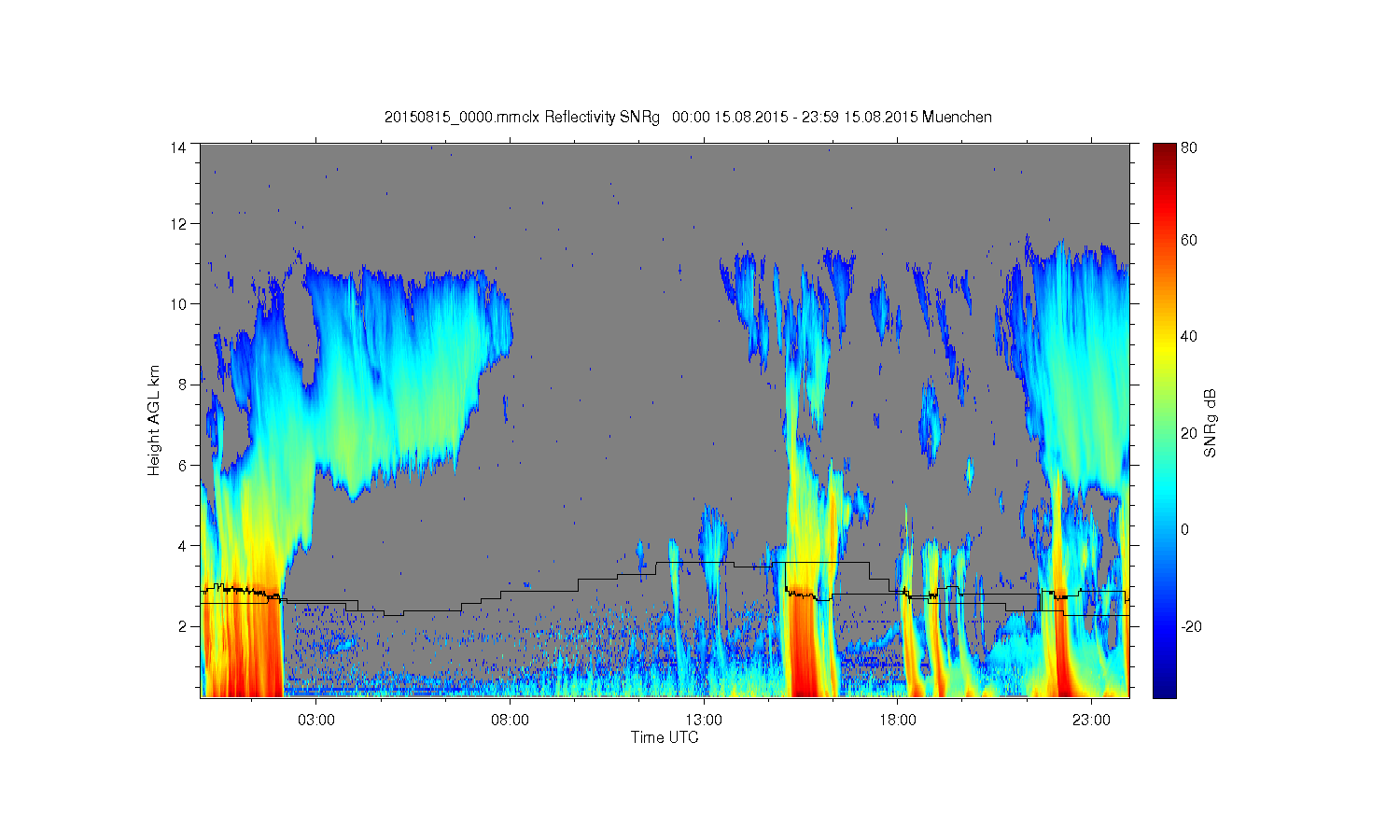This screenshot has width=1400, height=840.
Task: Click the 13:00 time tick label
Action: pyautogui.click(x=704, y=721)
